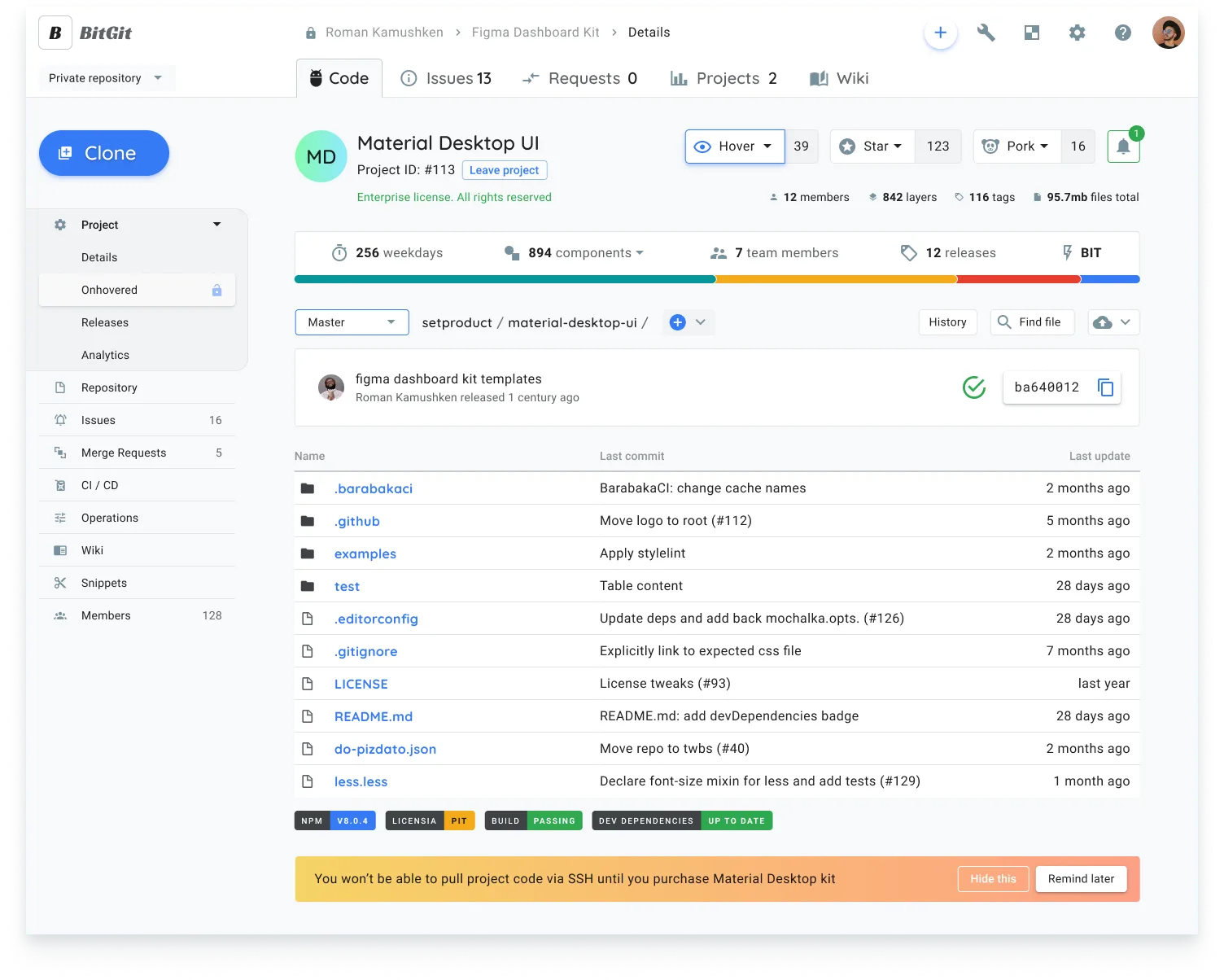
Task: Toggle watching via the Hover eye button
Action: 733,147
